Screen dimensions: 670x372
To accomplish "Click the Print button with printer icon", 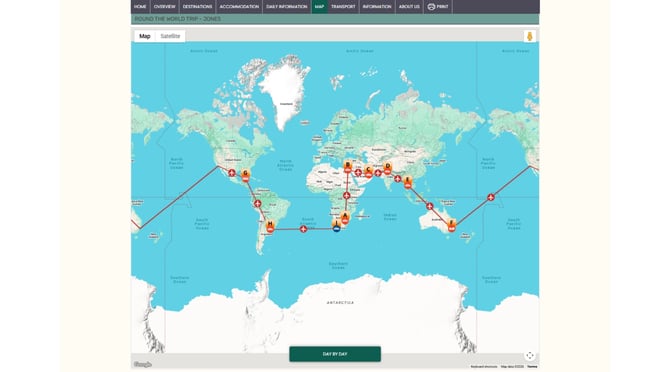I will tap(438, 6).
